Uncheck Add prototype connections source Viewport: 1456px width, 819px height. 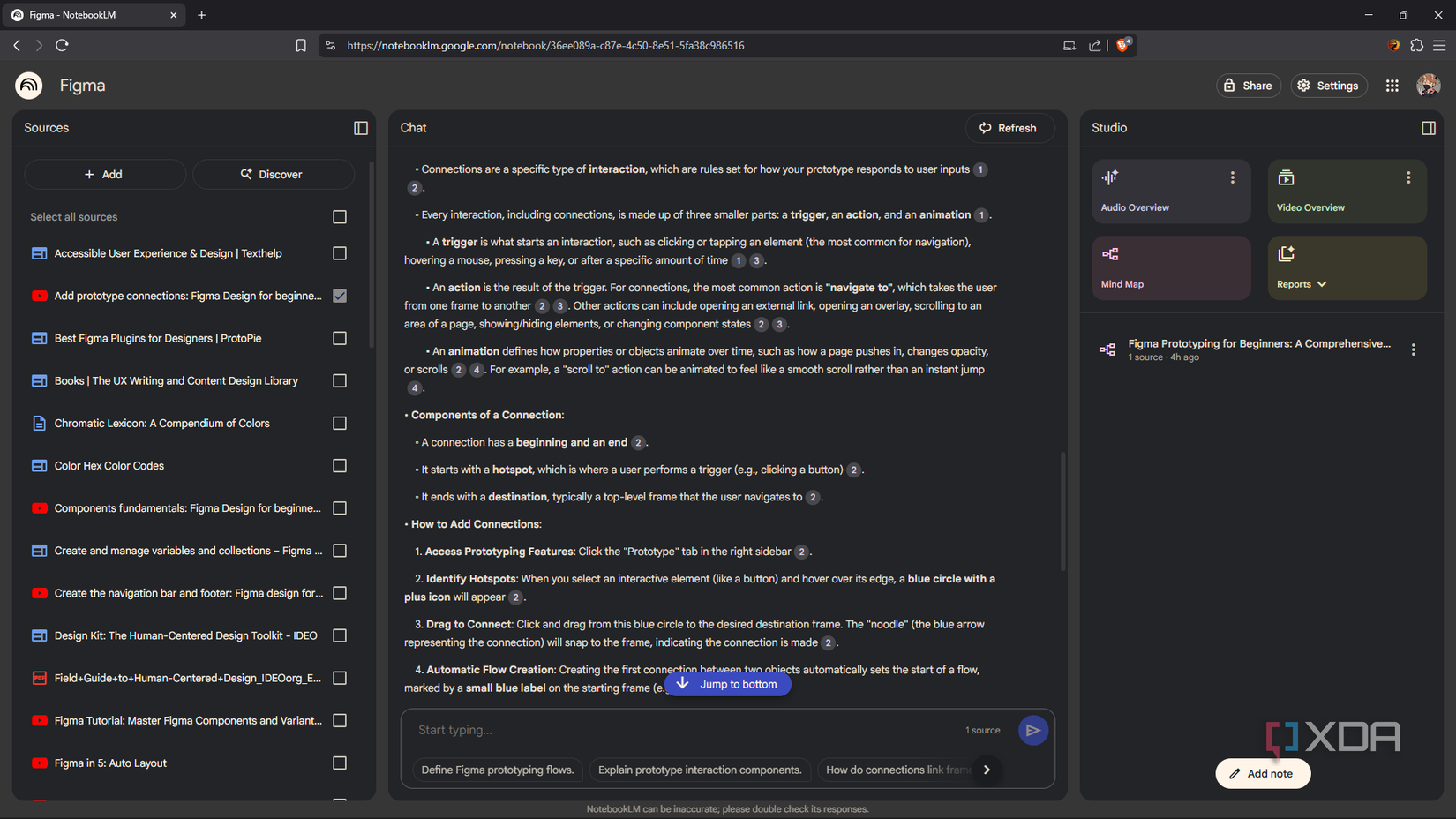pyautogui.click(x=340, y=296)
